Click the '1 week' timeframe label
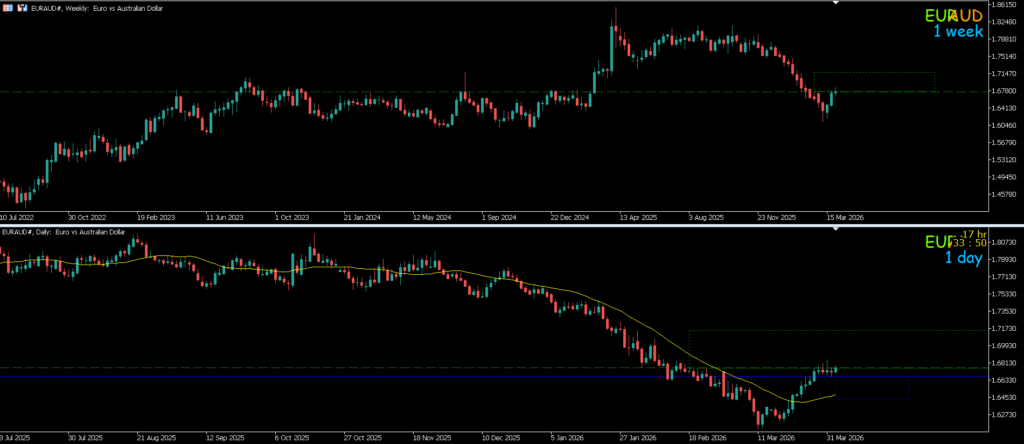This screenshot has width=1024, height=444. click(958, 32)
